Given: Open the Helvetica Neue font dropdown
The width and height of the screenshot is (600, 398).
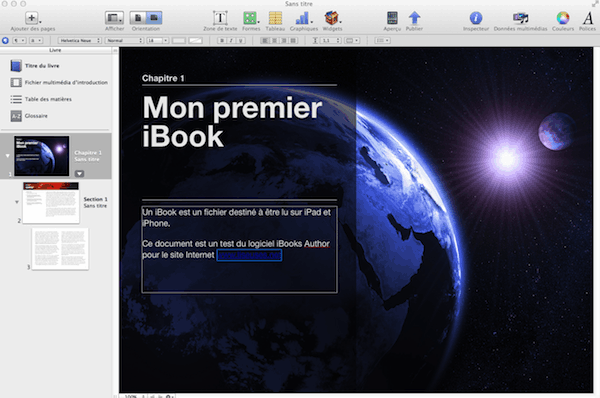Looking at the screenshot, I should [x=80, y=40].
